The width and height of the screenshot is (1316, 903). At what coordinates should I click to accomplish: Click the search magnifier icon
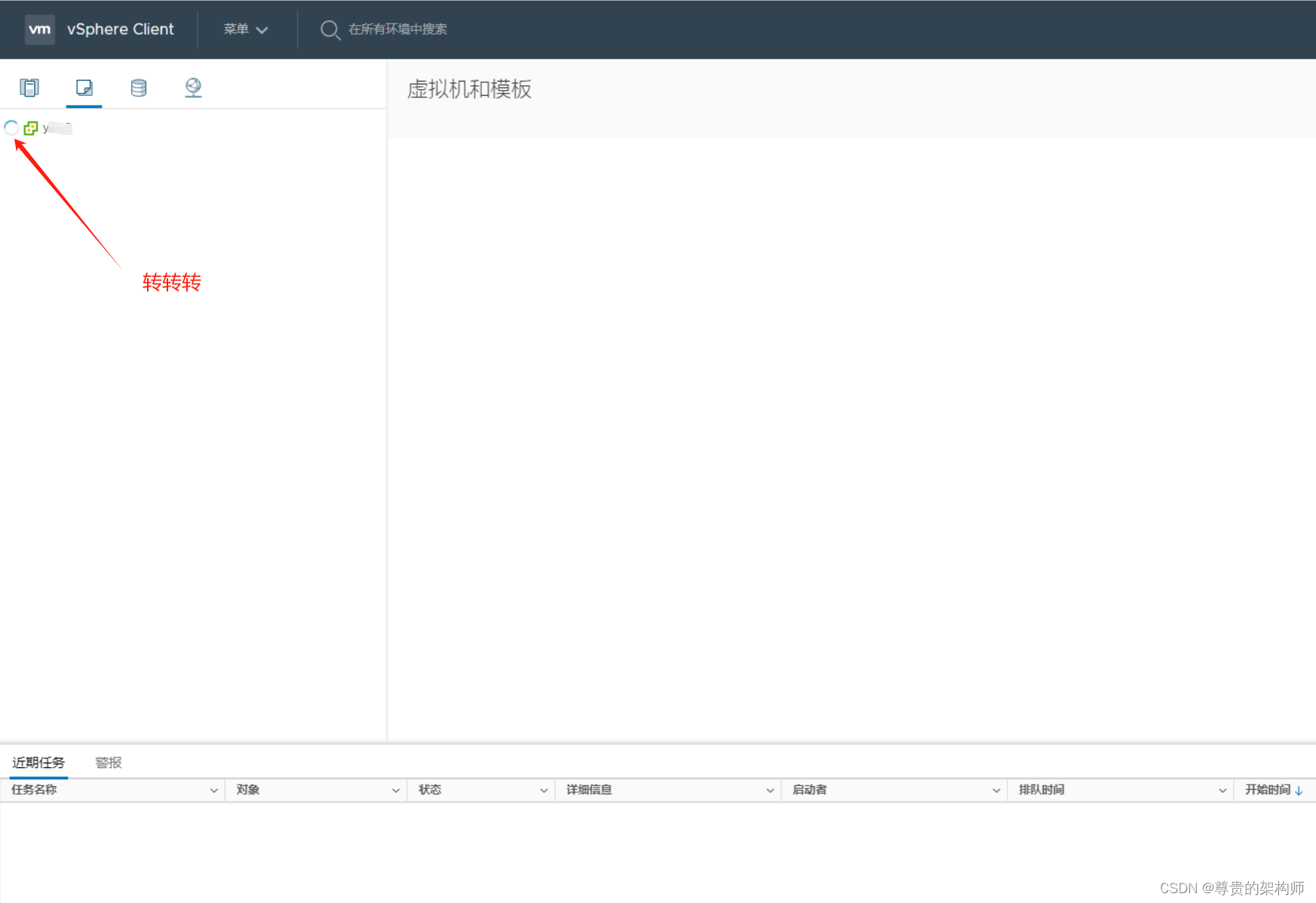point(330,29)
